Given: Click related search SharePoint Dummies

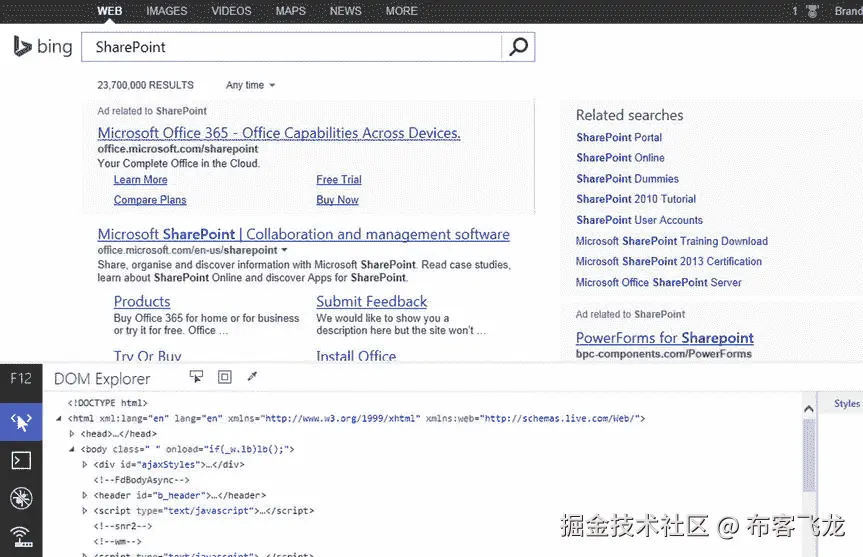Looking at the screenshot, I should click(x=627, y=179).
